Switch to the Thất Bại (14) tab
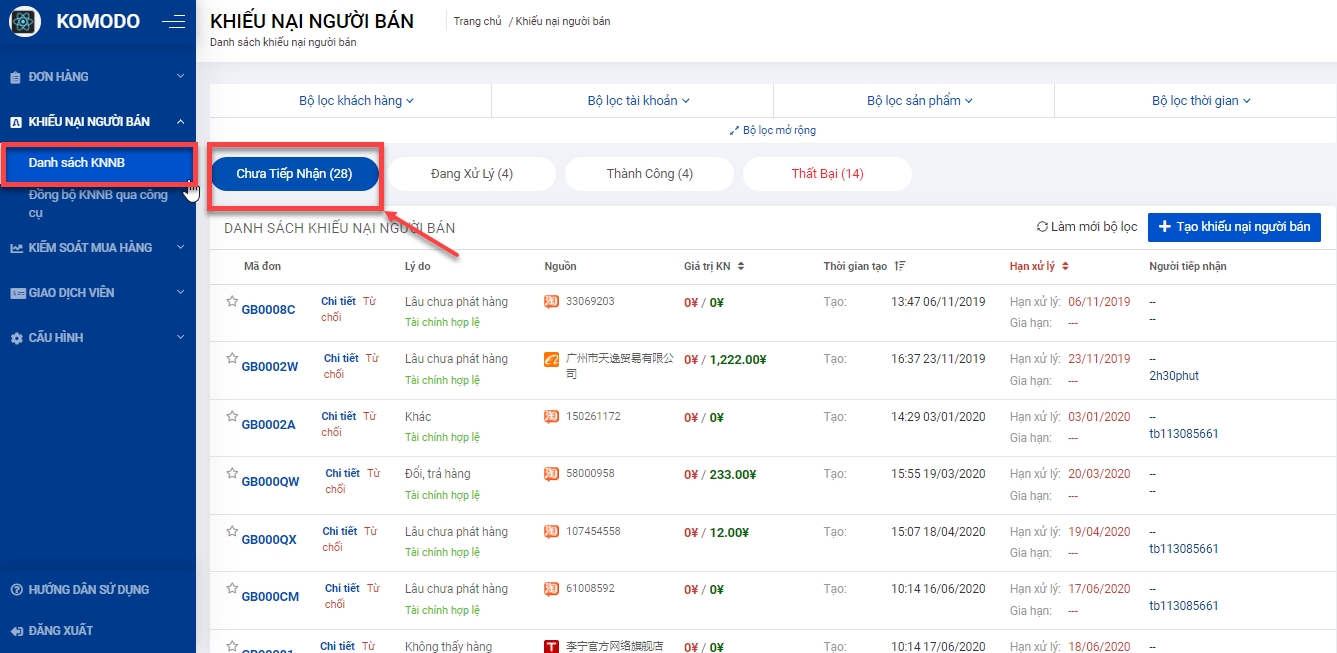The height and width of the screenshot is (653, 1337). [827, 174]
